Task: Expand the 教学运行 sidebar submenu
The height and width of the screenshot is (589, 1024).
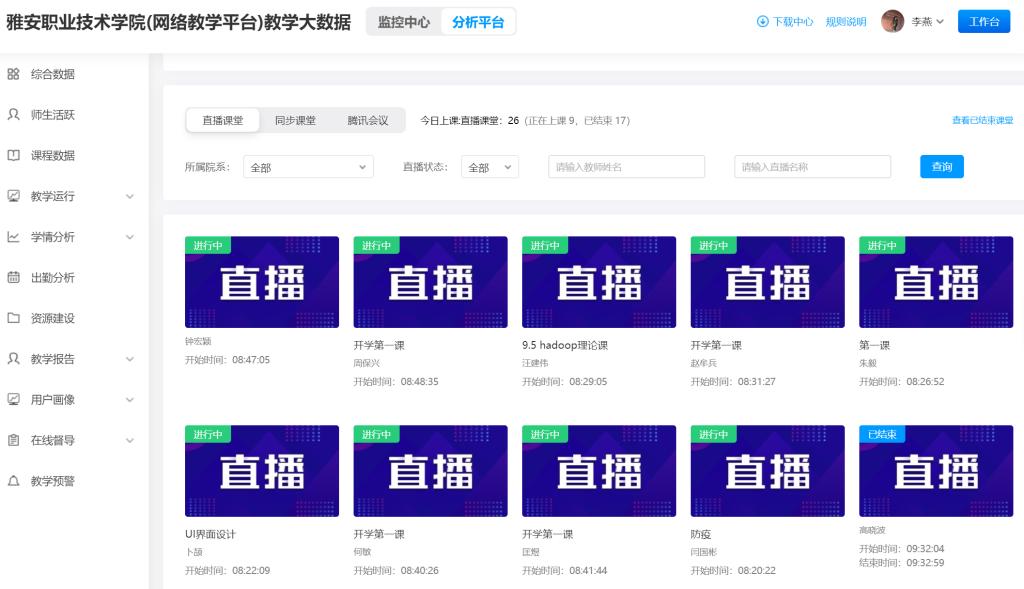Action: point(129,197)
